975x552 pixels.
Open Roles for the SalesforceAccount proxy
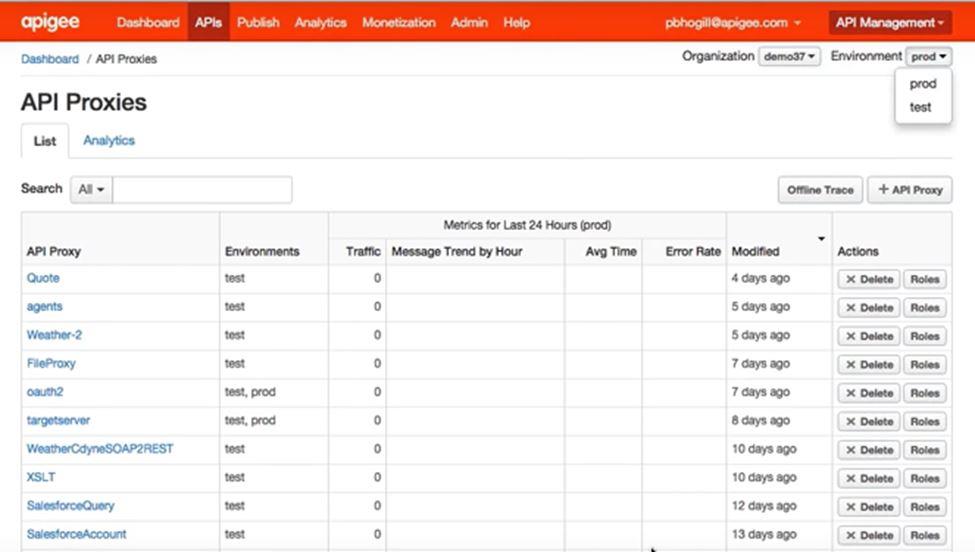click(x=925, y=535)
